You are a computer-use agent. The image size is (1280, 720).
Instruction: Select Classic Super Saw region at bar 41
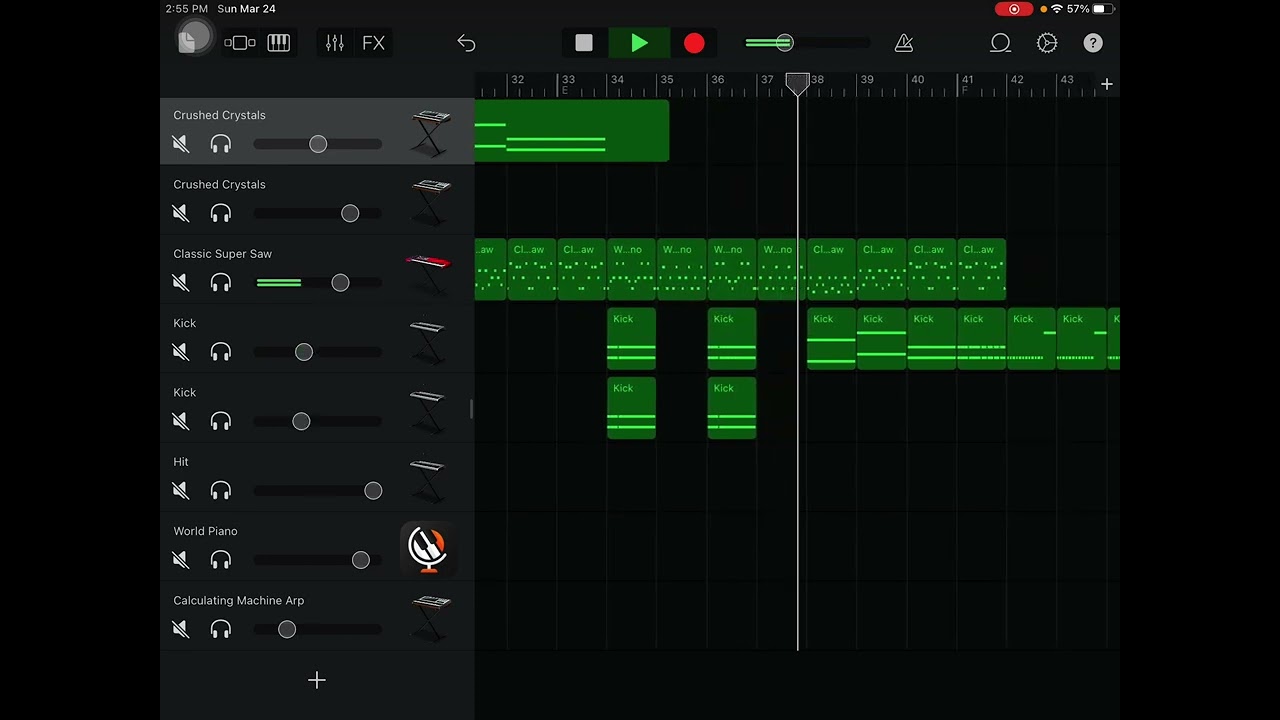point(981,270)
